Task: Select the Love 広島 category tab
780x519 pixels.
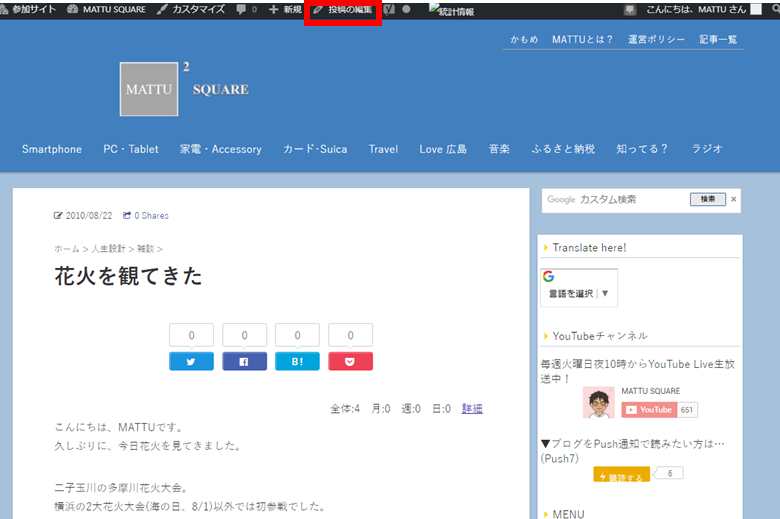Action: (443, 149)
